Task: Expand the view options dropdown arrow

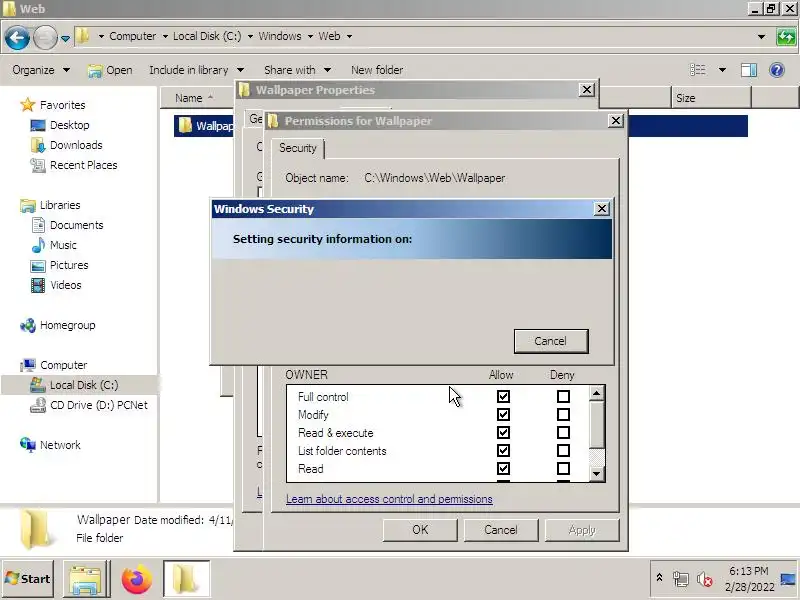Action: (722, 70)
